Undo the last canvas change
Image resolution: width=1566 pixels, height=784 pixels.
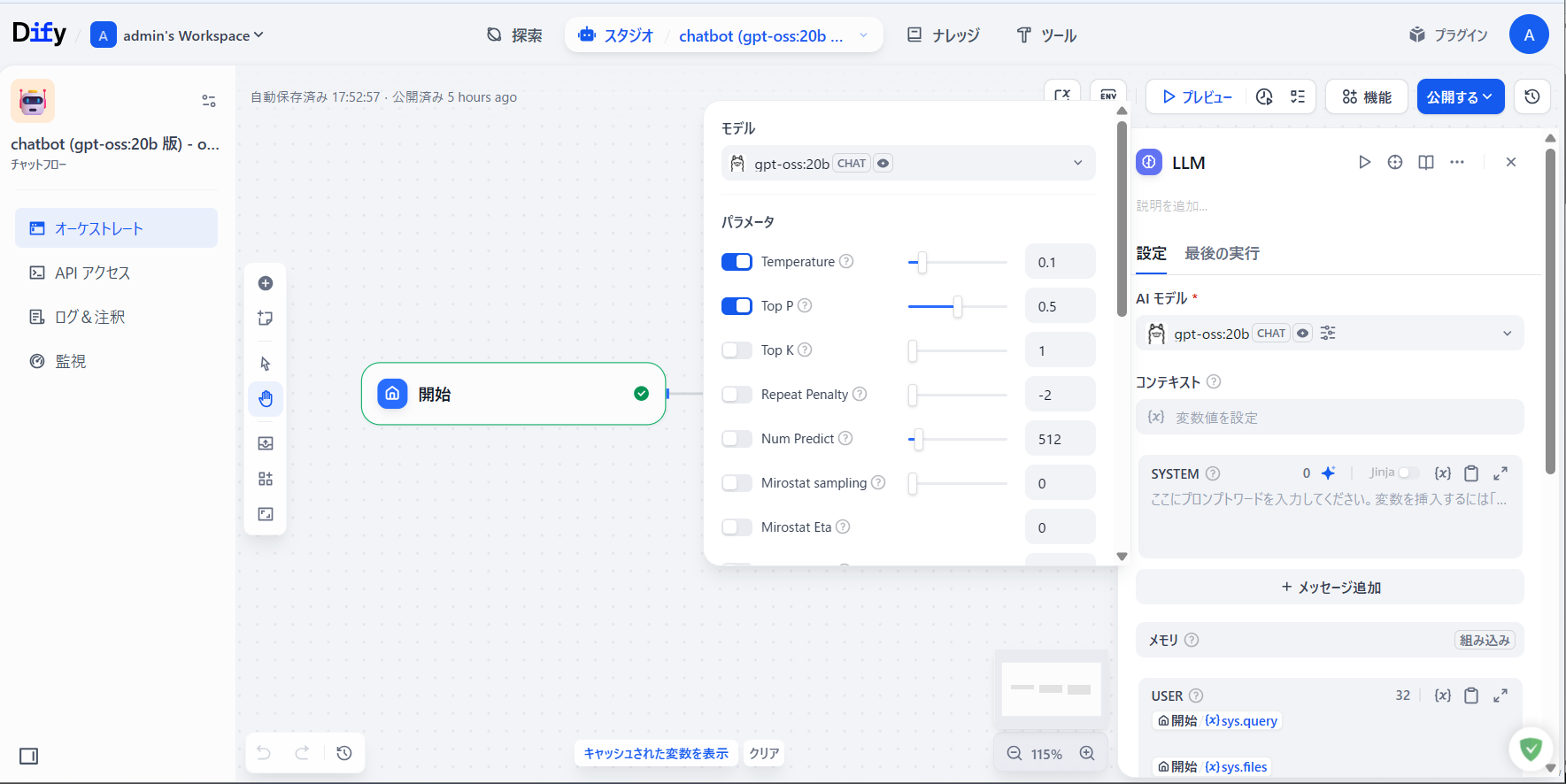[x=264, y=753]
